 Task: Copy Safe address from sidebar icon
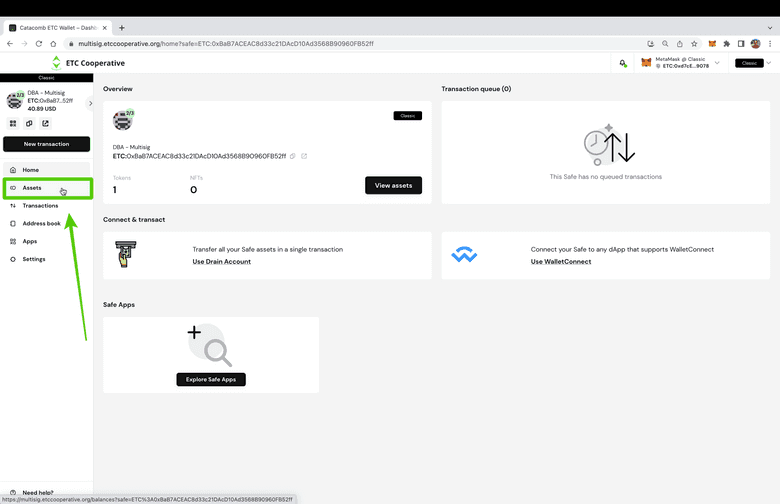pyautogui.click(x=29, y=124)
